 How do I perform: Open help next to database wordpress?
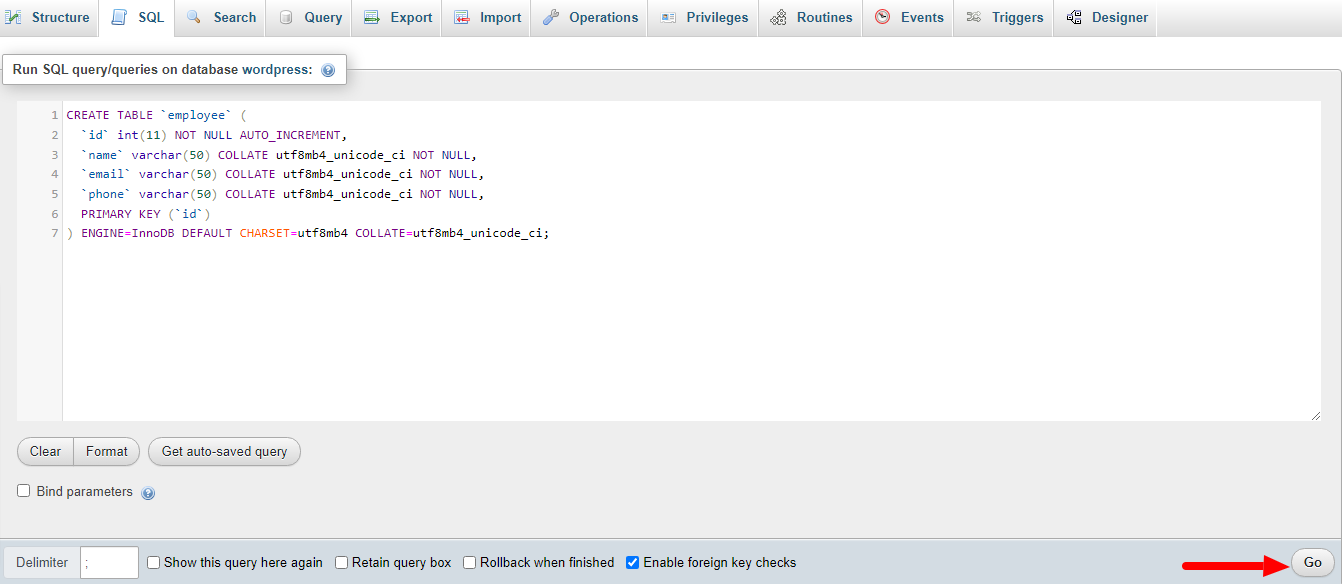pos(328,69)
